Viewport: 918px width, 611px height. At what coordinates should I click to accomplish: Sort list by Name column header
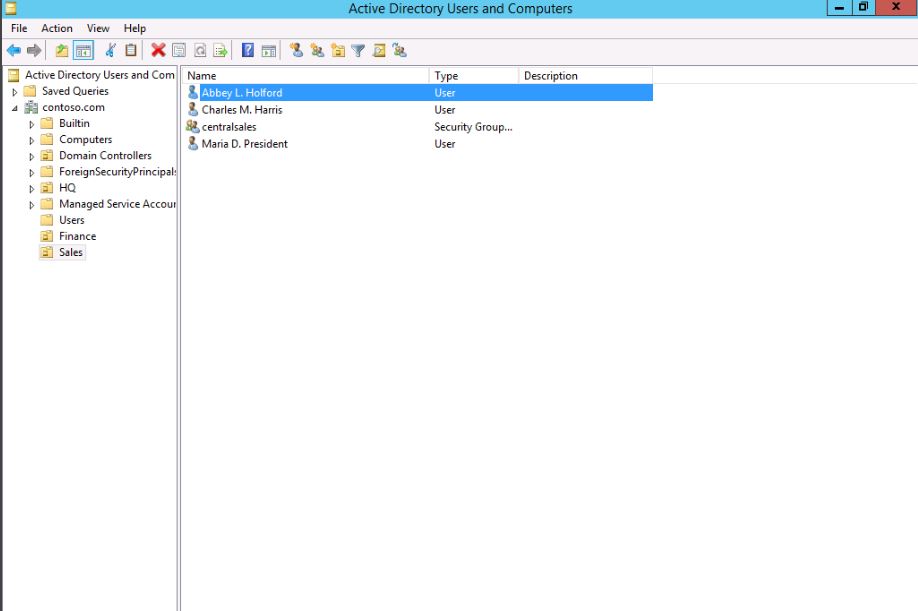tap(306, 75)
